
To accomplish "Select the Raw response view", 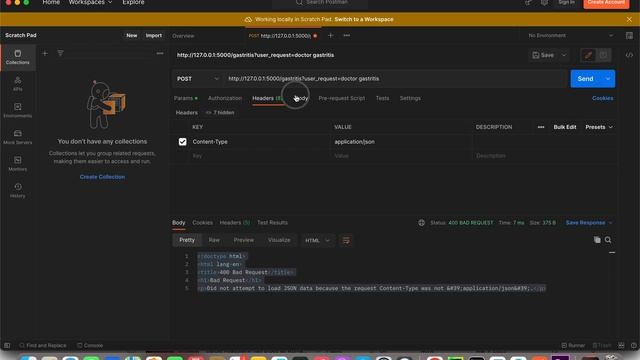I will tap(214, 240).
